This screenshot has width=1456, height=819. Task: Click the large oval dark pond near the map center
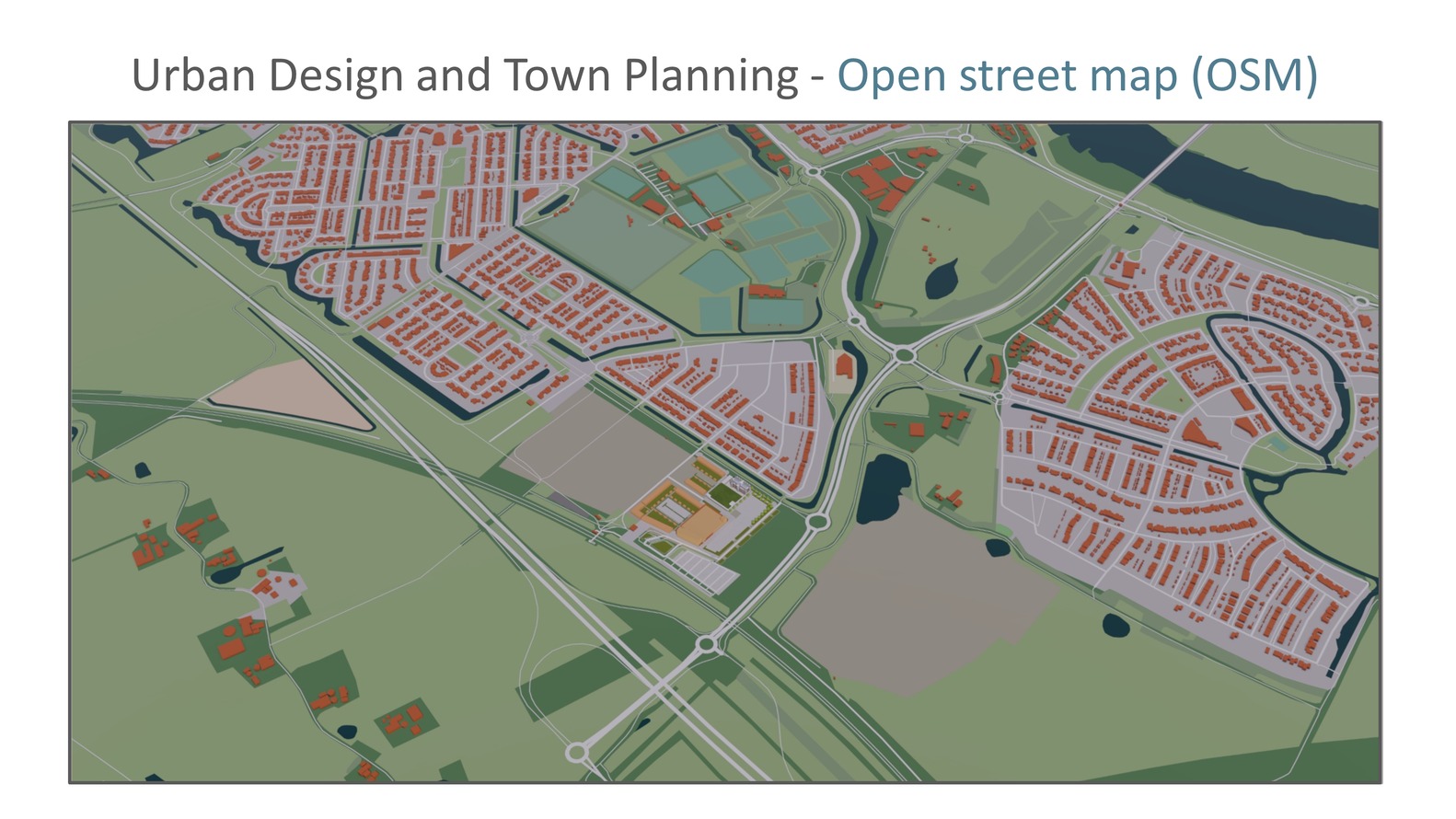point(884,488)
